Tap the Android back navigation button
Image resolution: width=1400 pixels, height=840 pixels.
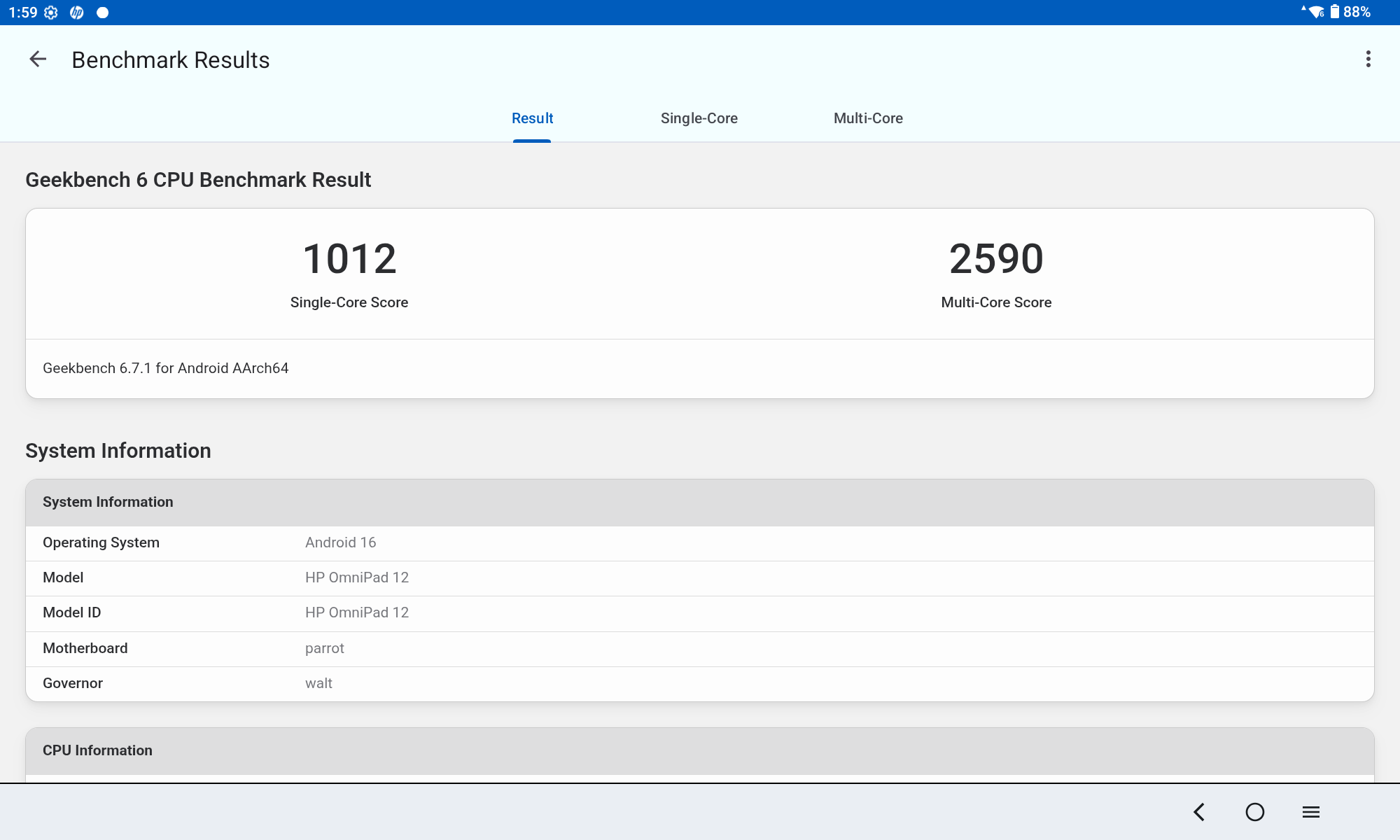tap(1199, 812)
